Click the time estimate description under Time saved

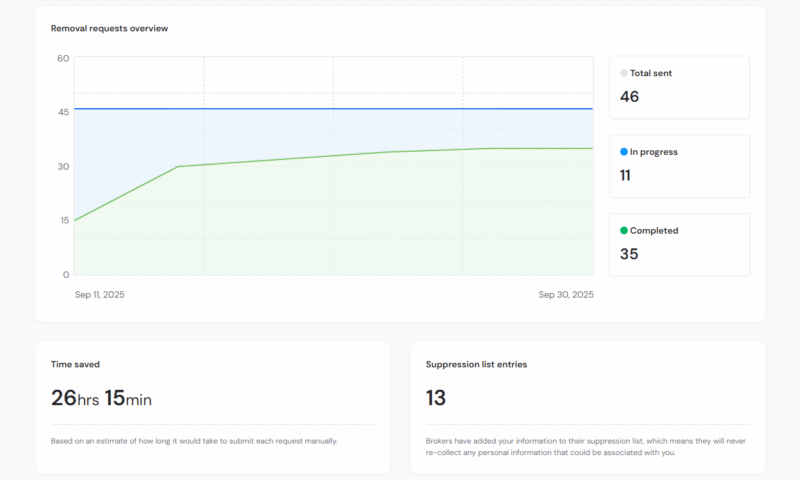pyautogui.click(x=194, y=440)
